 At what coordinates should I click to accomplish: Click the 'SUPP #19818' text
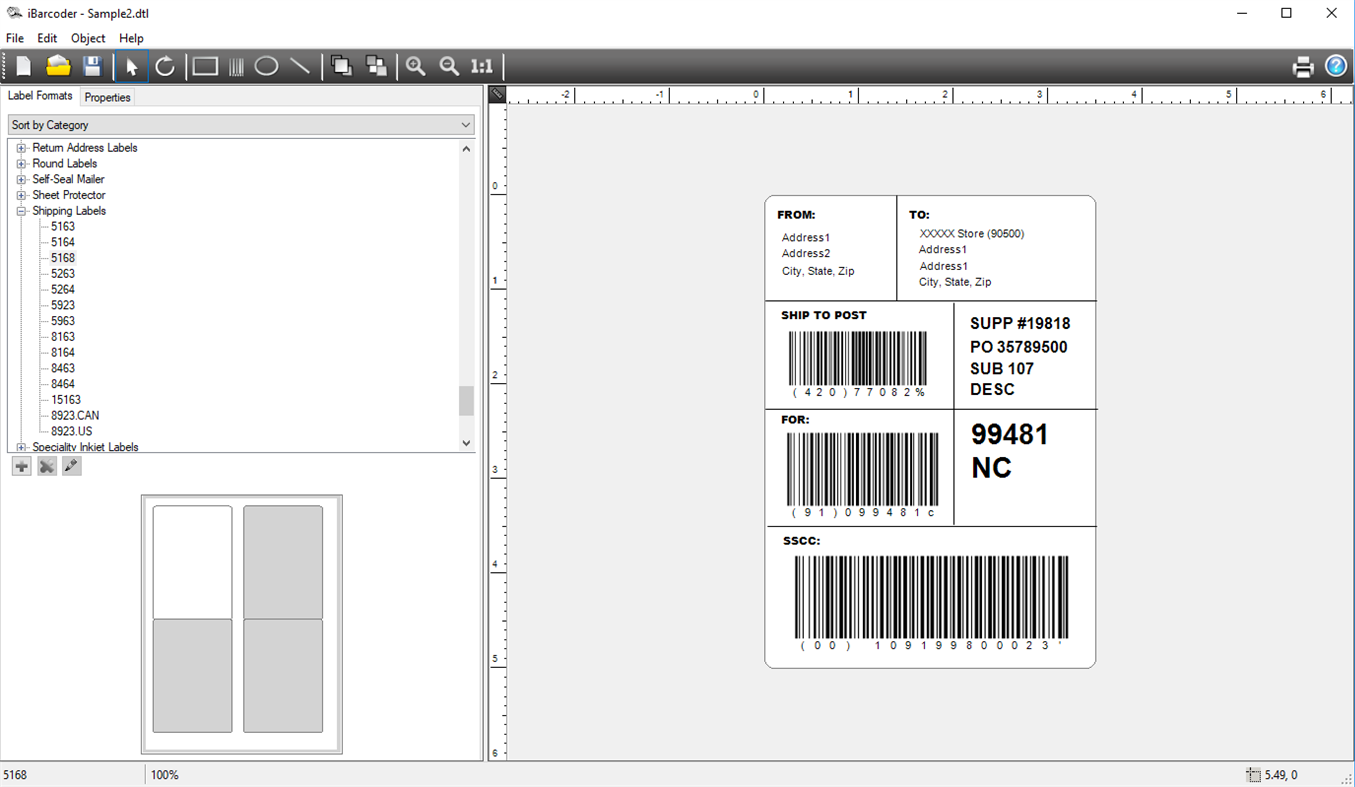[1020, 324]
